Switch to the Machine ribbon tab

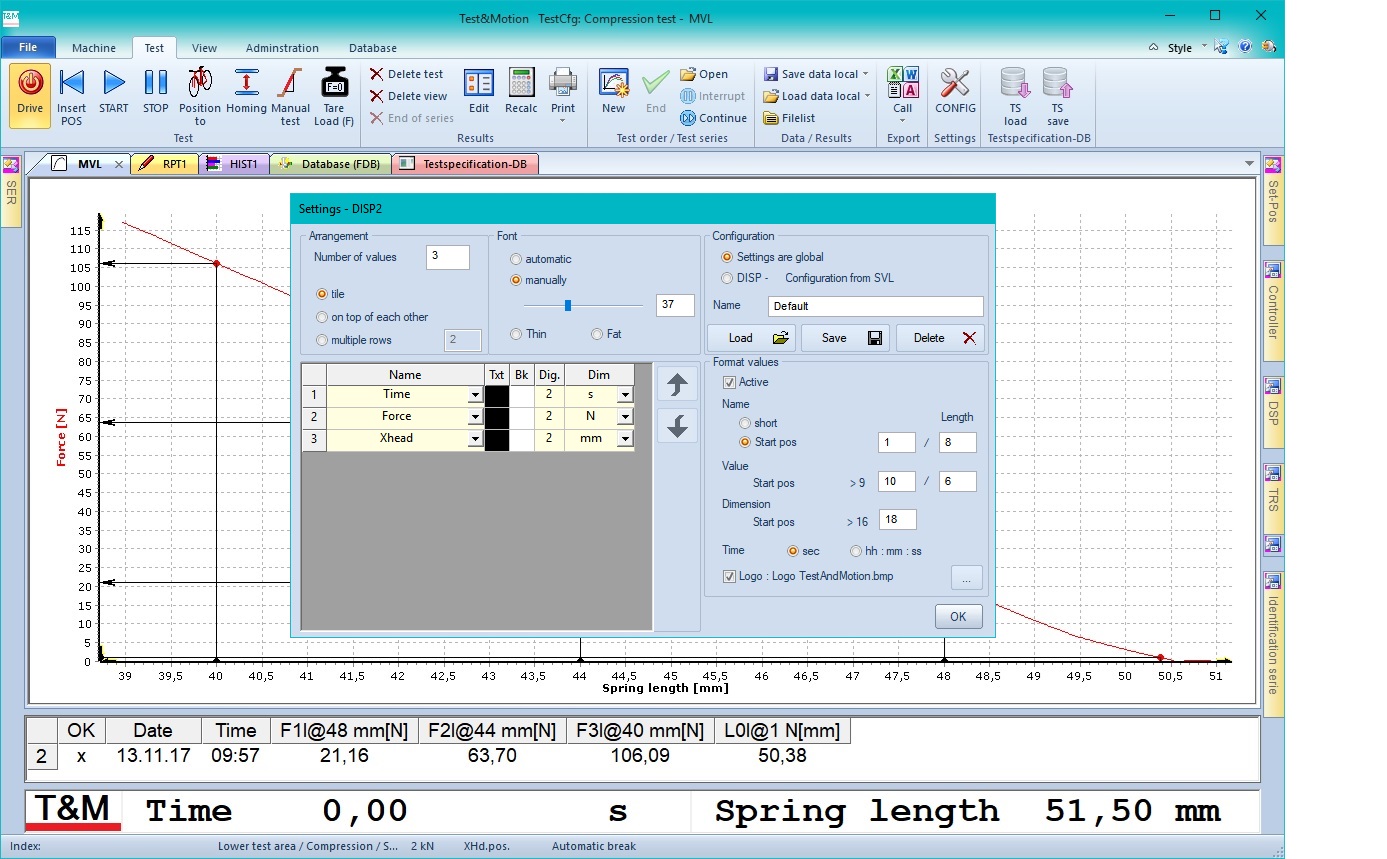[94, 47]
